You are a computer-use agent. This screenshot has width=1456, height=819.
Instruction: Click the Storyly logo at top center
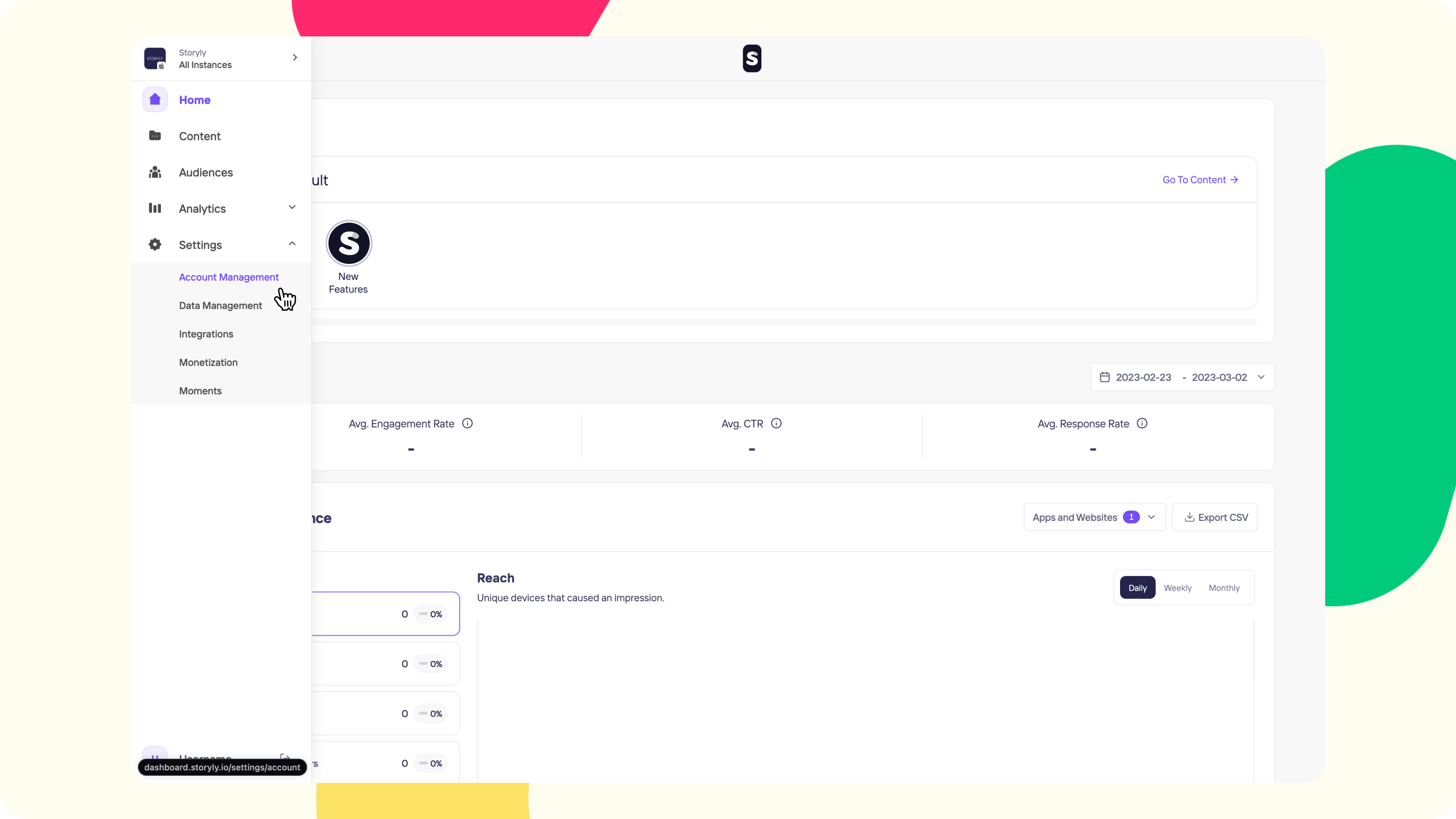click(x=752, y=58)
